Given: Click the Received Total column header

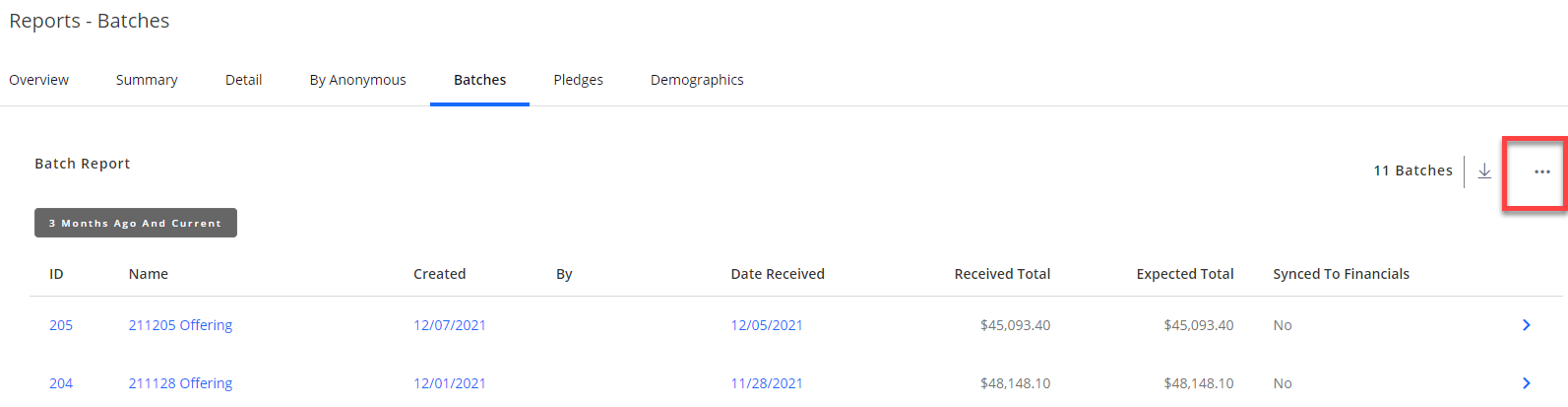Looking at the screenshot, I should click(1002, 274).
